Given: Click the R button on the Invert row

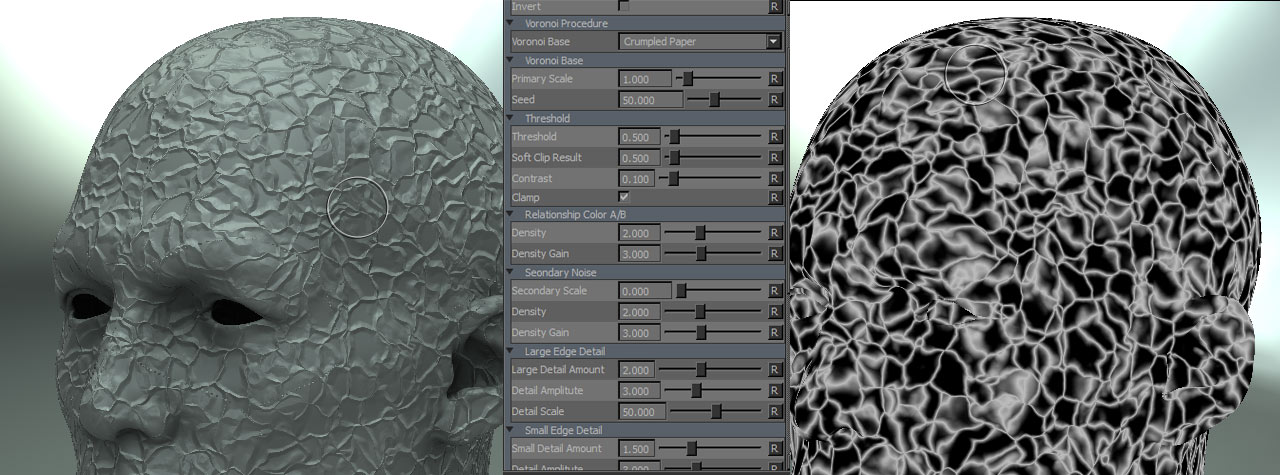Looking at the screenshot, I should point(774,6).
